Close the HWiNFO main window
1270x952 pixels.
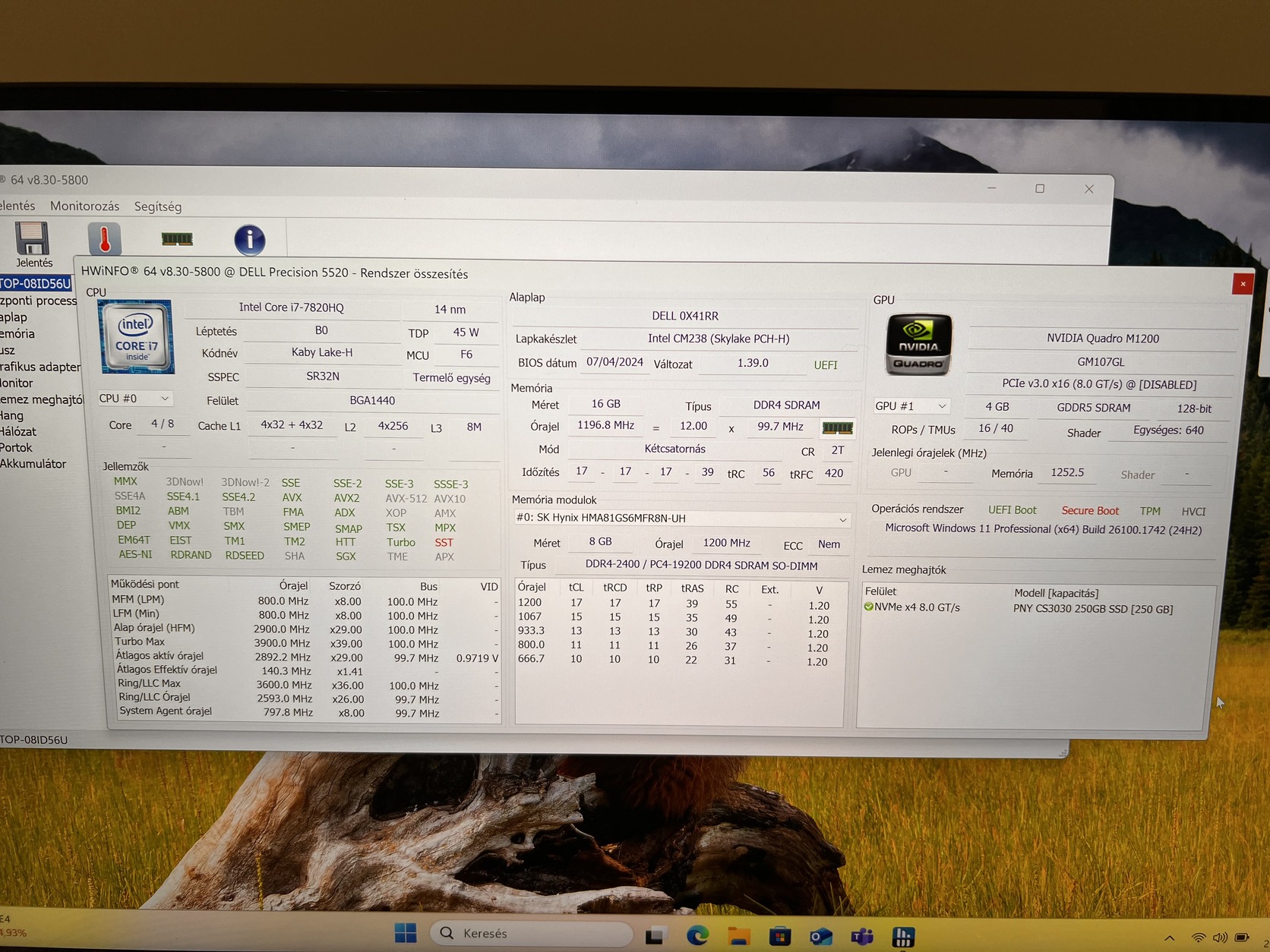tap(1089, 189)
